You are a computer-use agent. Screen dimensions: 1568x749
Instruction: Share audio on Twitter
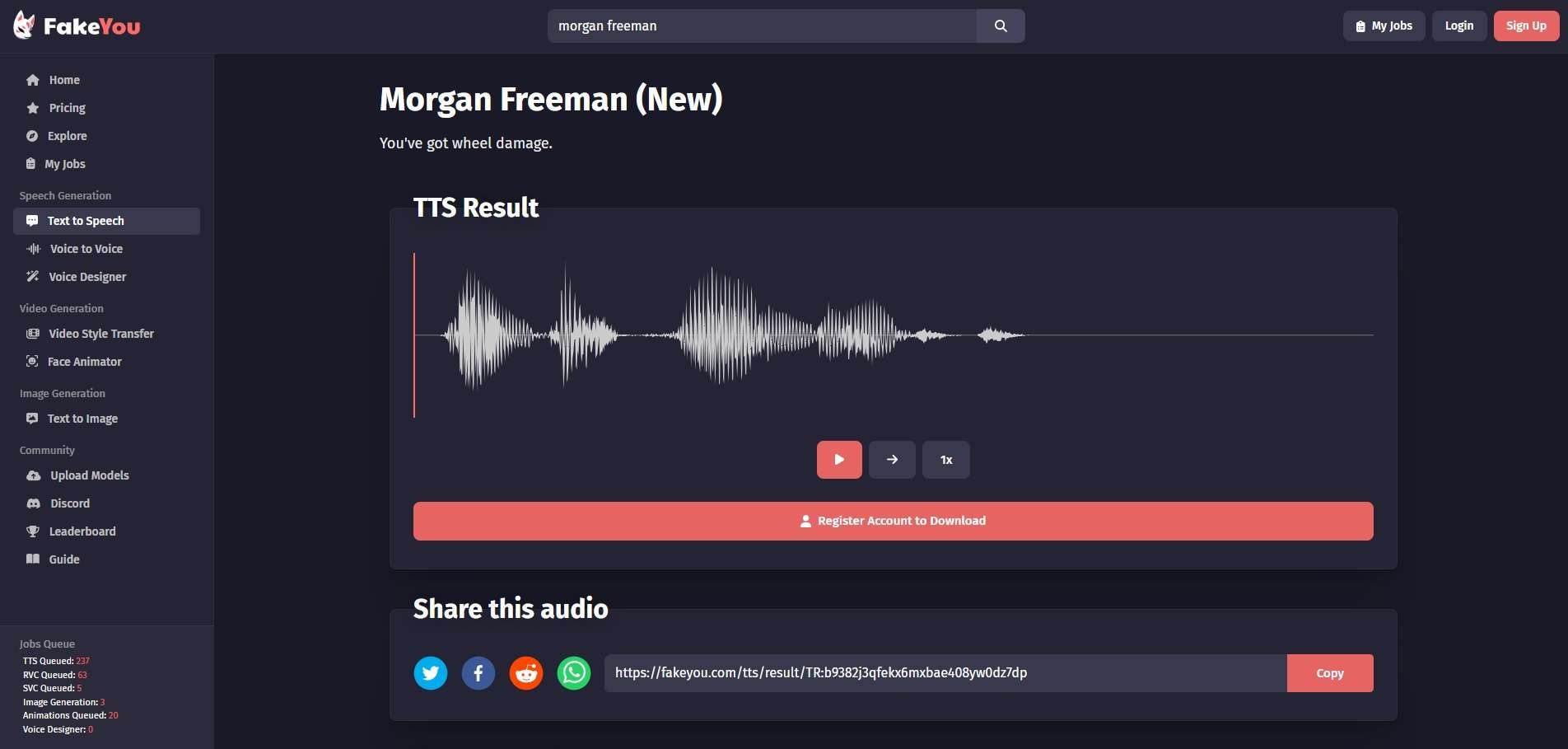click(431, 673)
